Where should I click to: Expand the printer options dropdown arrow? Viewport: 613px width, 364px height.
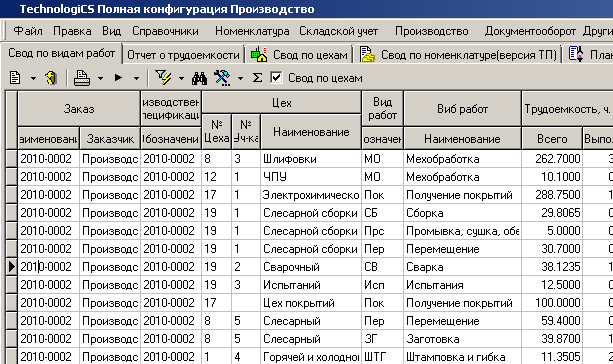pyautogui.click(x=100, y=79)
